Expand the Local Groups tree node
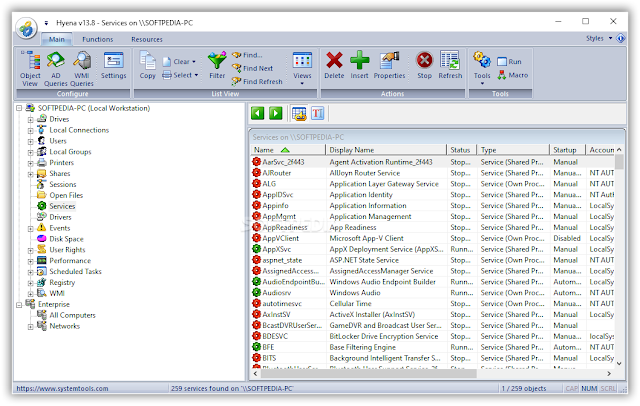The image size is (640, 406). click(31, 152)
